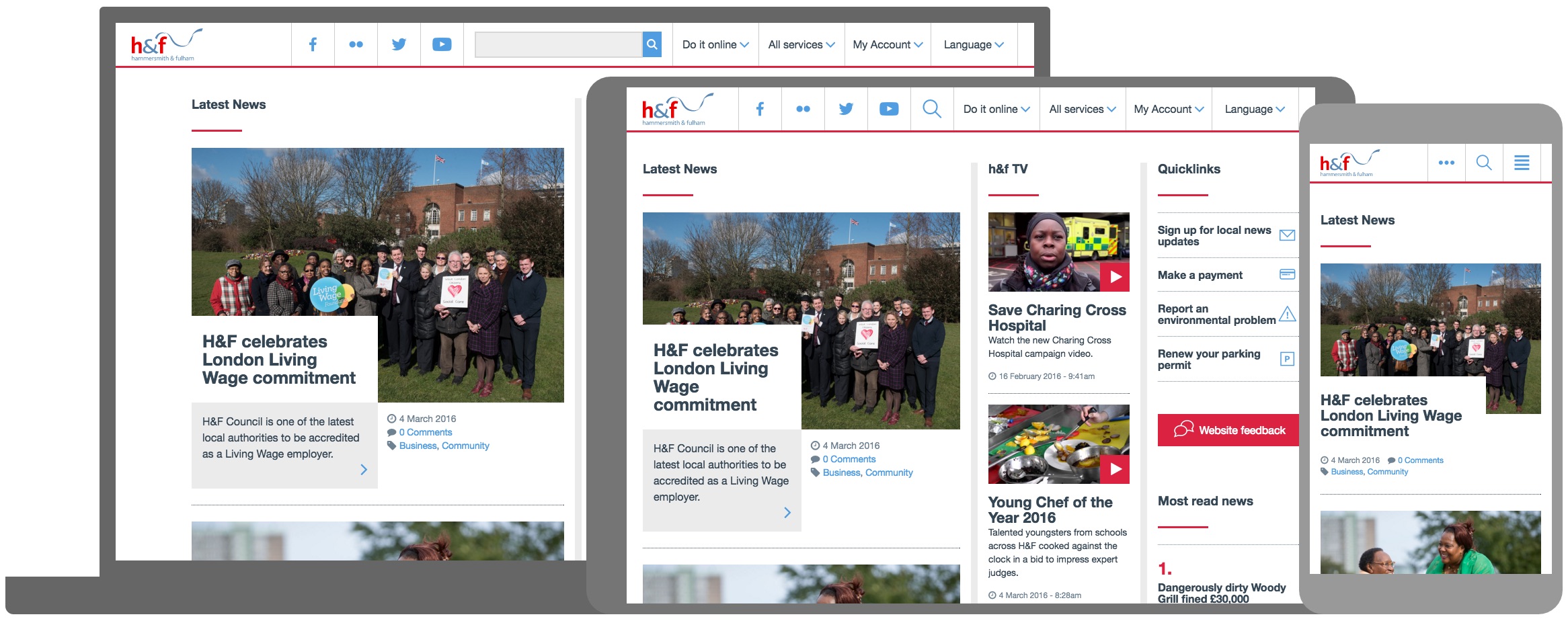This screenshot has width=1568, height=625.
Task: Click the Website feedback button
Action: point(1228,430)
